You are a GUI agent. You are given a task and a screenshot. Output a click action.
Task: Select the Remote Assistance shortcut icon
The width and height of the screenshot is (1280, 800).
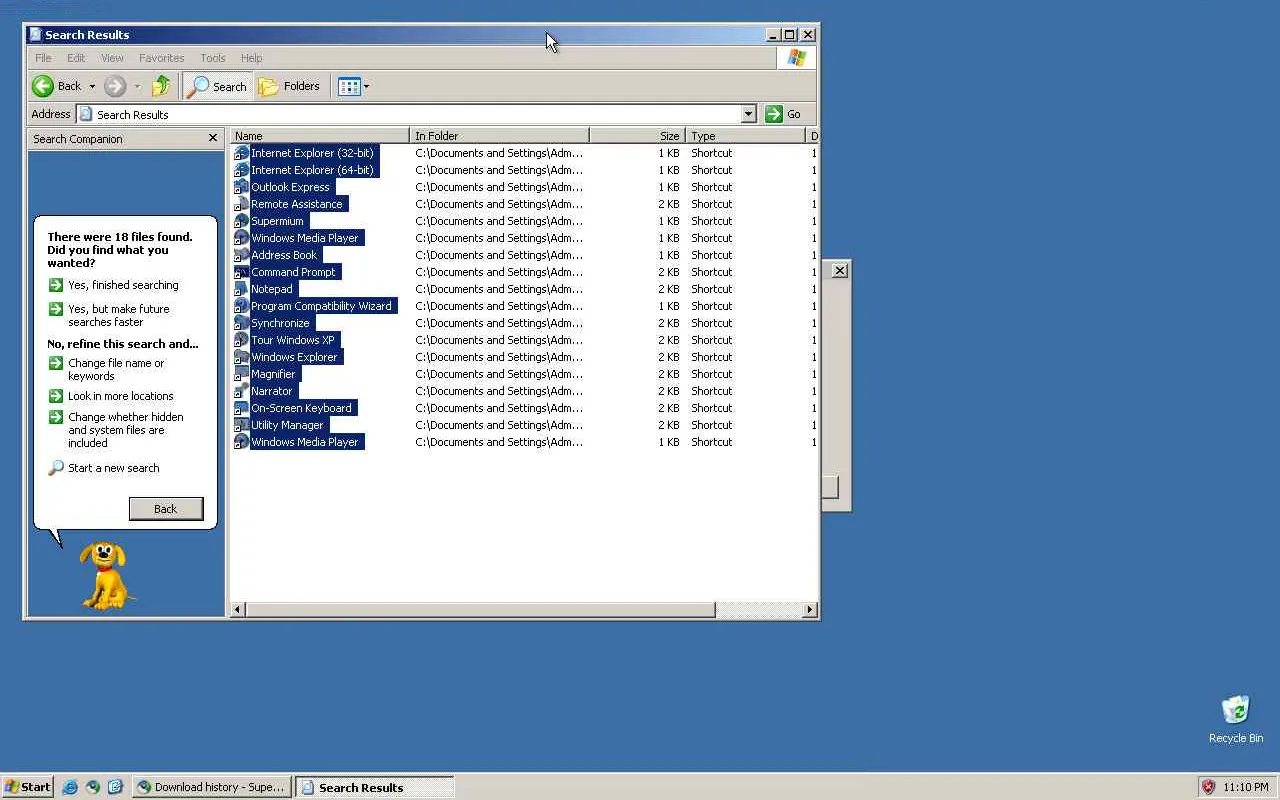click(241, 204)
